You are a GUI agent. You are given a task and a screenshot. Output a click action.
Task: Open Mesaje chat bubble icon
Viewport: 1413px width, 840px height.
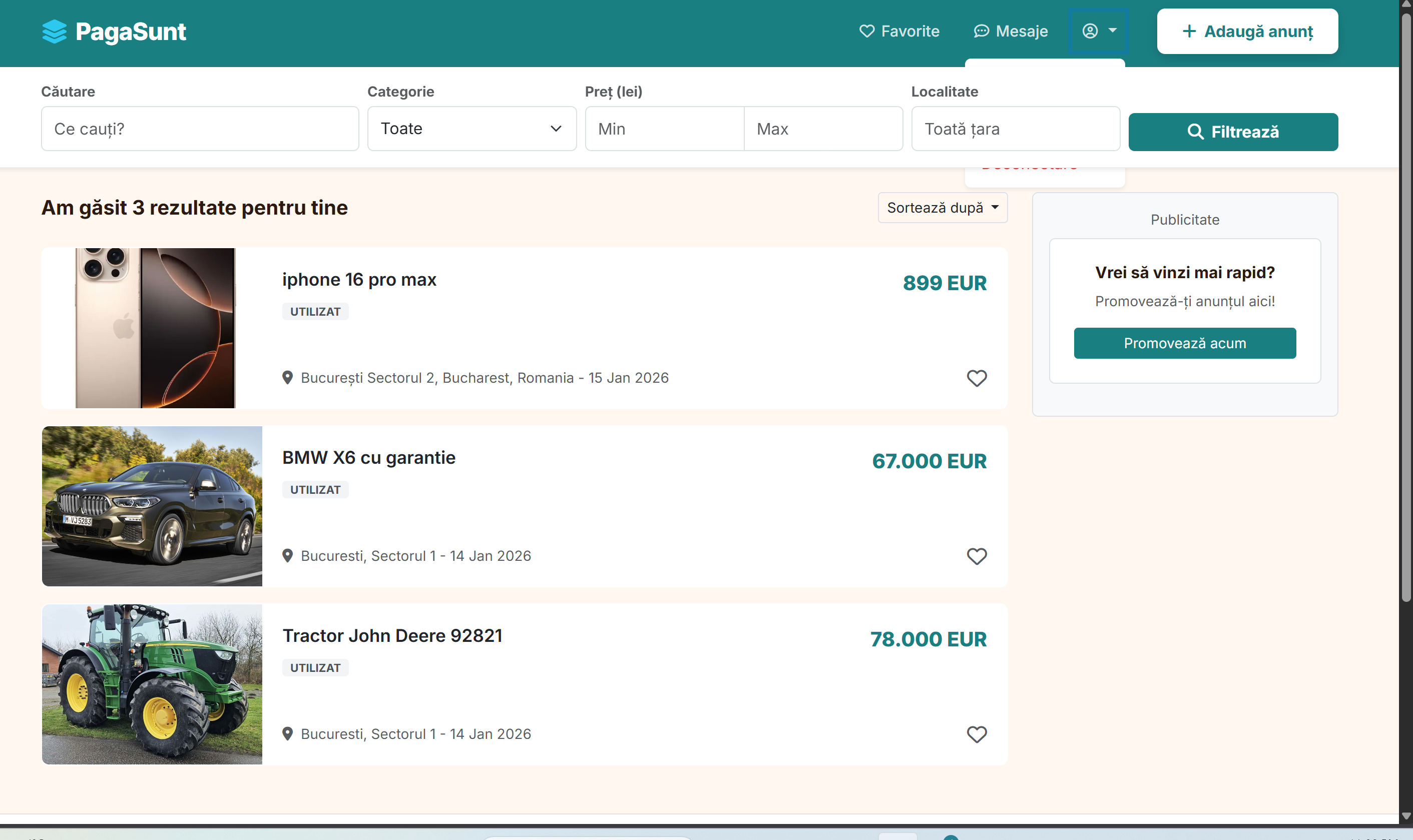pos(981,31)
